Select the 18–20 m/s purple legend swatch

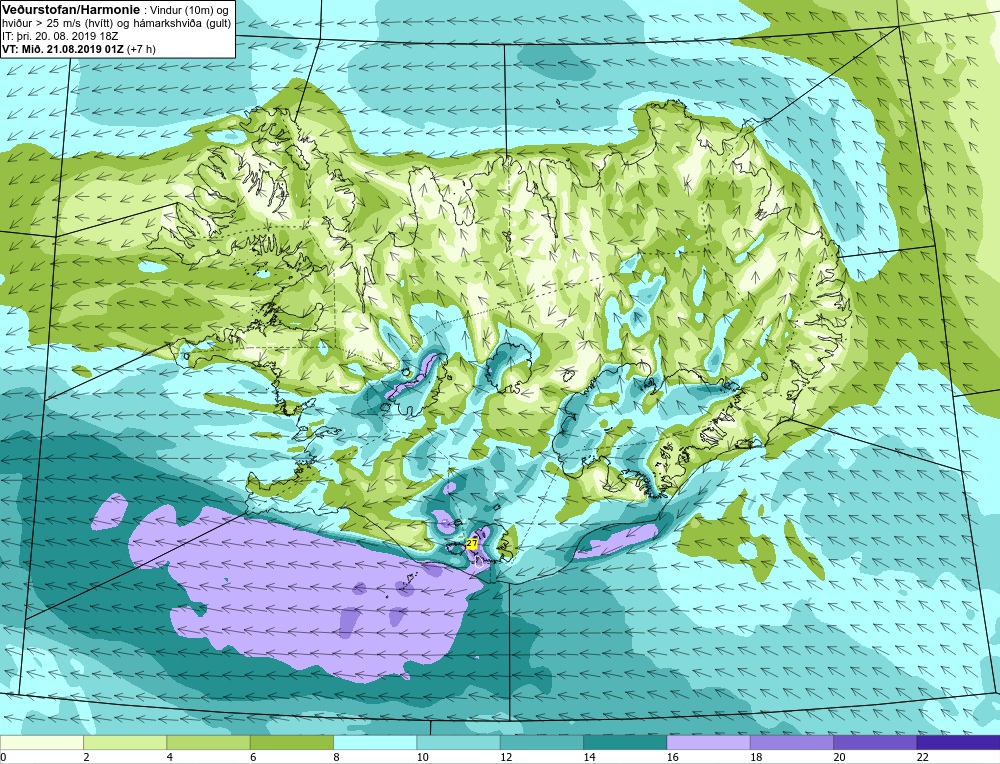point(791,742)
